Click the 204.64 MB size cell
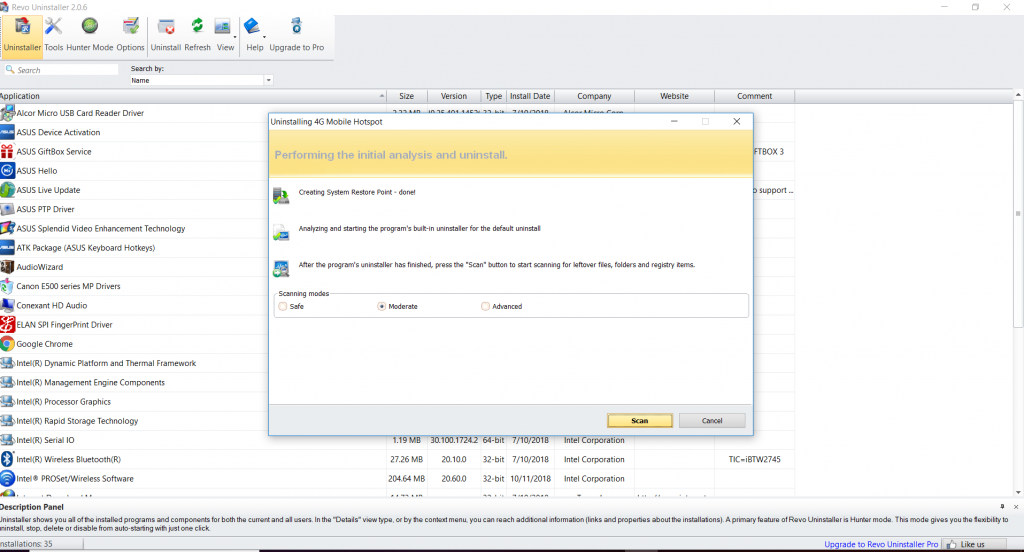The width and height of the screenshot is (1024, 552). (406, 479)
